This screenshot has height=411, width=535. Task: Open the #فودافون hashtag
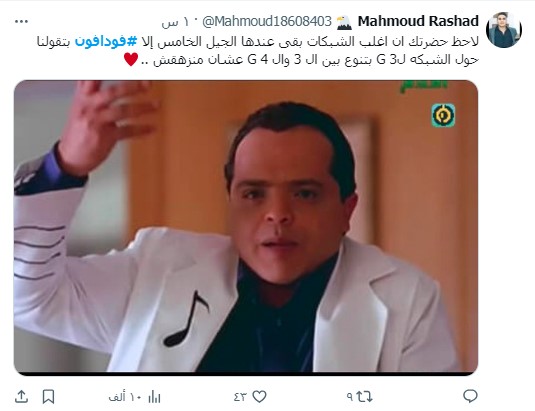tap(106, 41)
